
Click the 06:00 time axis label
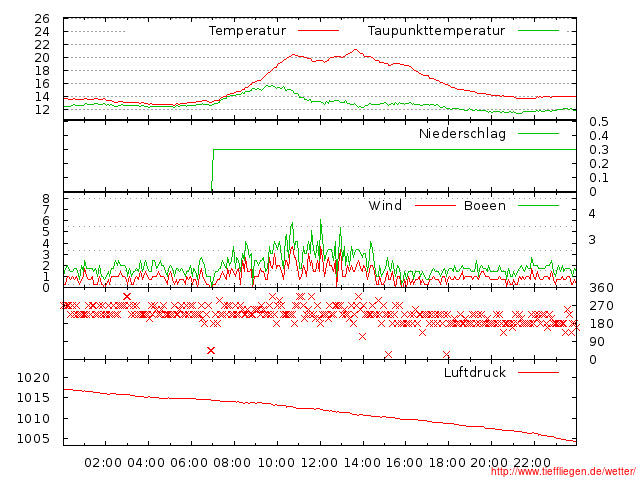pos(189,463)
